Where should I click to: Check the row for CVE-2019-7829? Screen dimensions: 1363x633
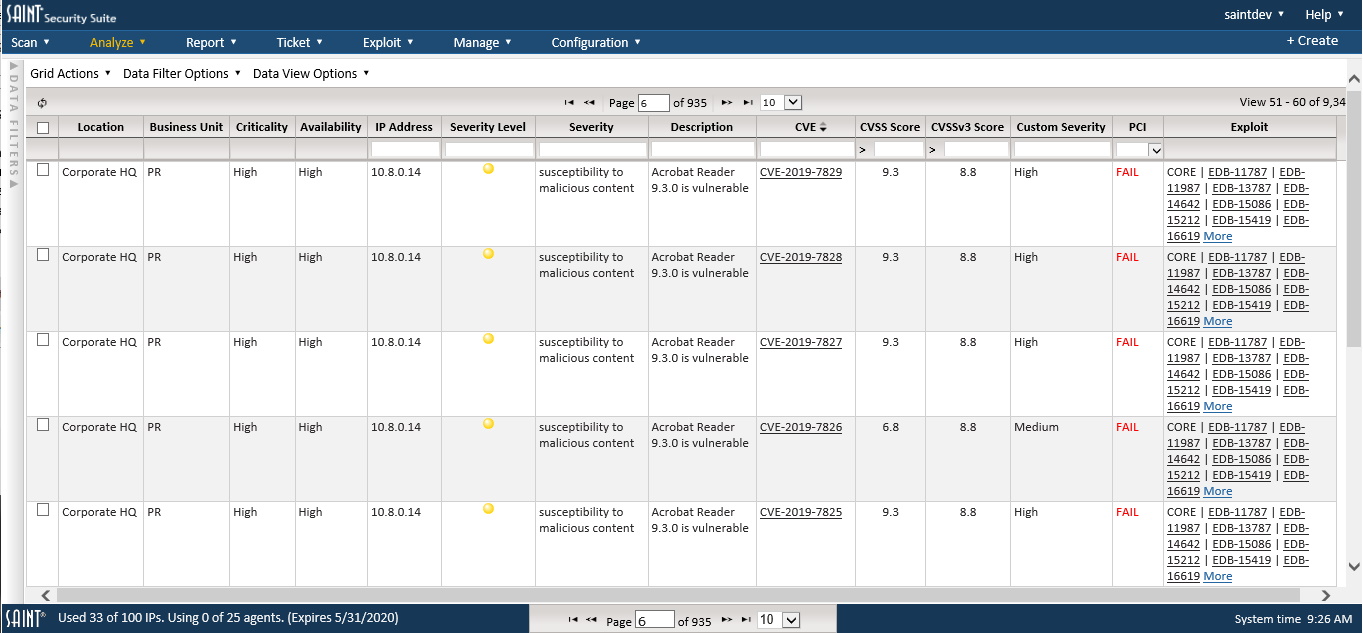tap(43, 170)
